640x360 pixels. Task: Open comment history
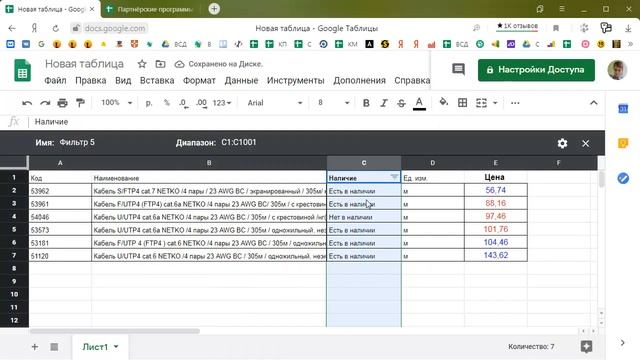[x=458, y=69]
